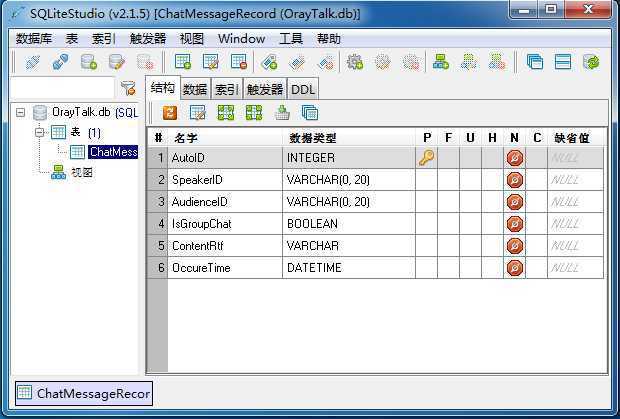Click the create index toolbar icon
Image resolution: width=620 pixels, height=419 pixels.
269,62
